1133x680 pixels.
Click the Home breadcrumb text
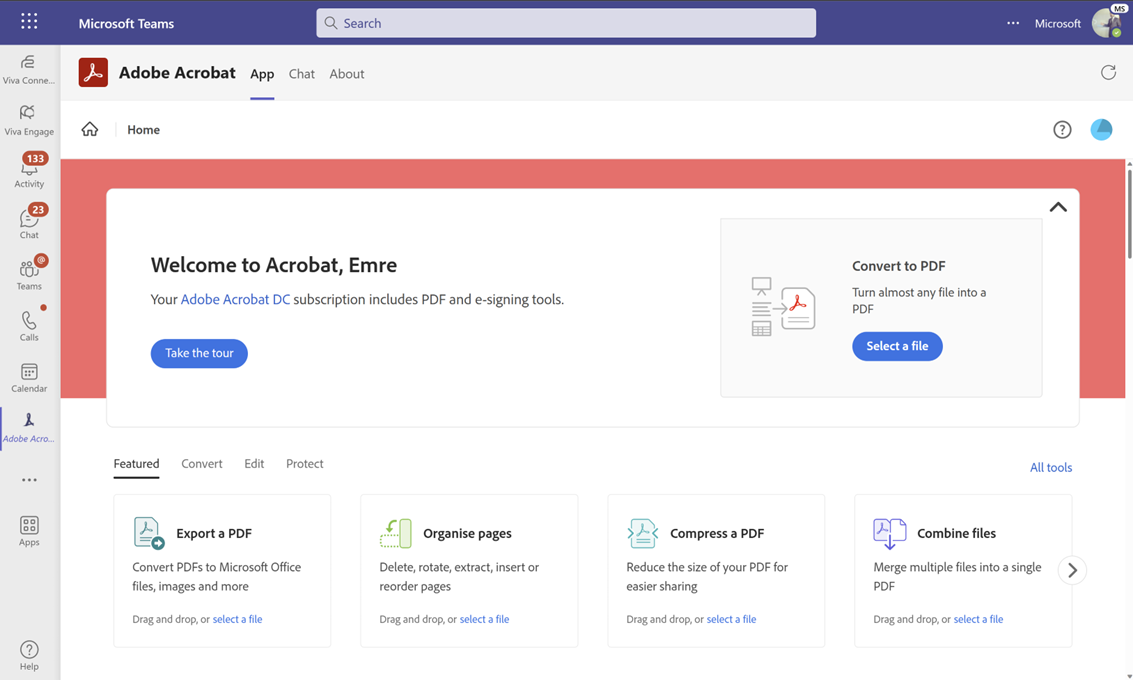pyautogui.click(x=144, y=130)
